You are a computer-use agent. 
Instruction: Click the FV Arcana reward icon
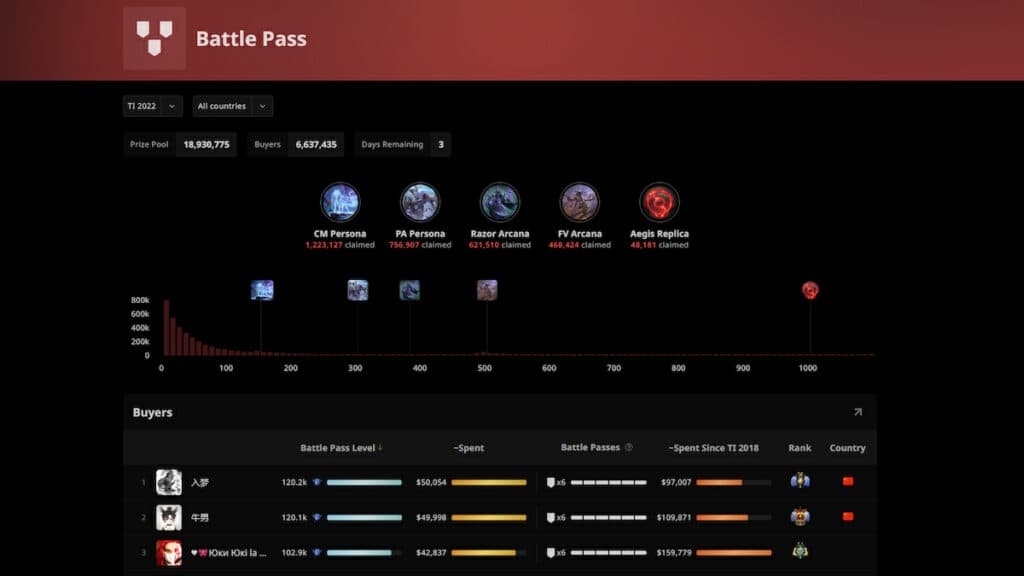point(580,202)
